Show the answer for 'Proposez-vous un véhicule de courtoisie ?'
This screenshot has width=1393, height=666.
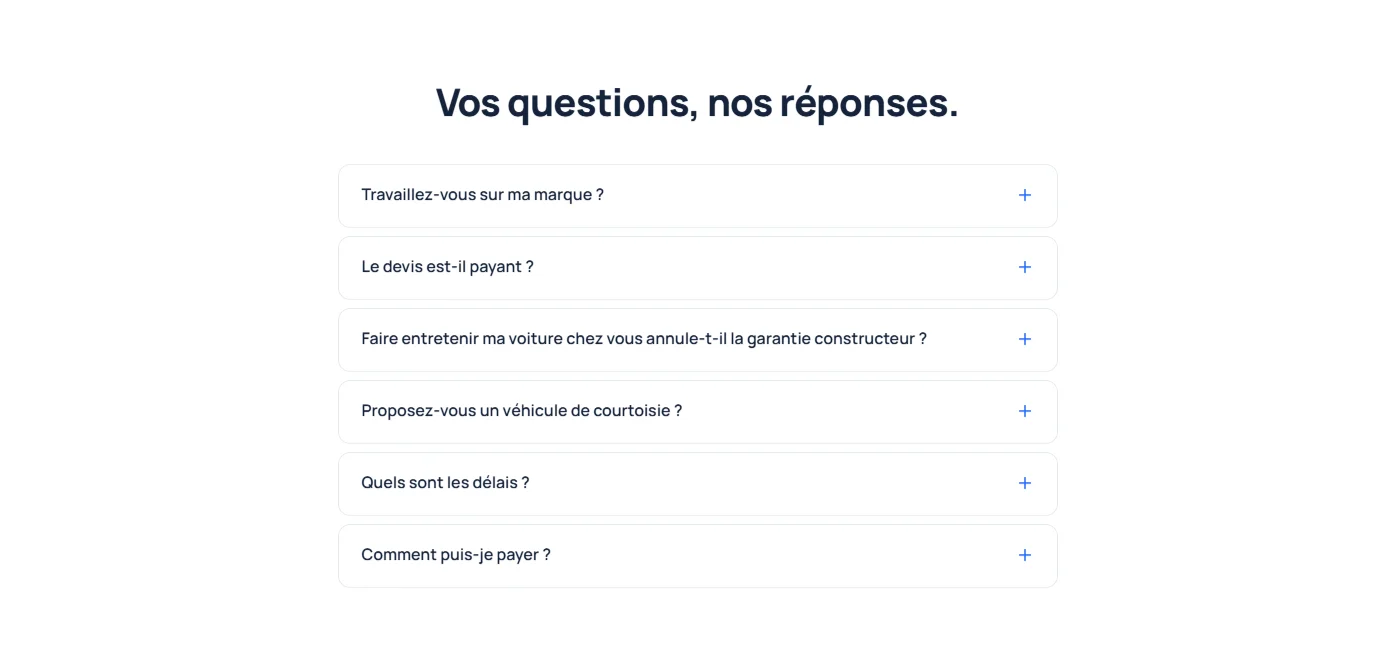522,411
